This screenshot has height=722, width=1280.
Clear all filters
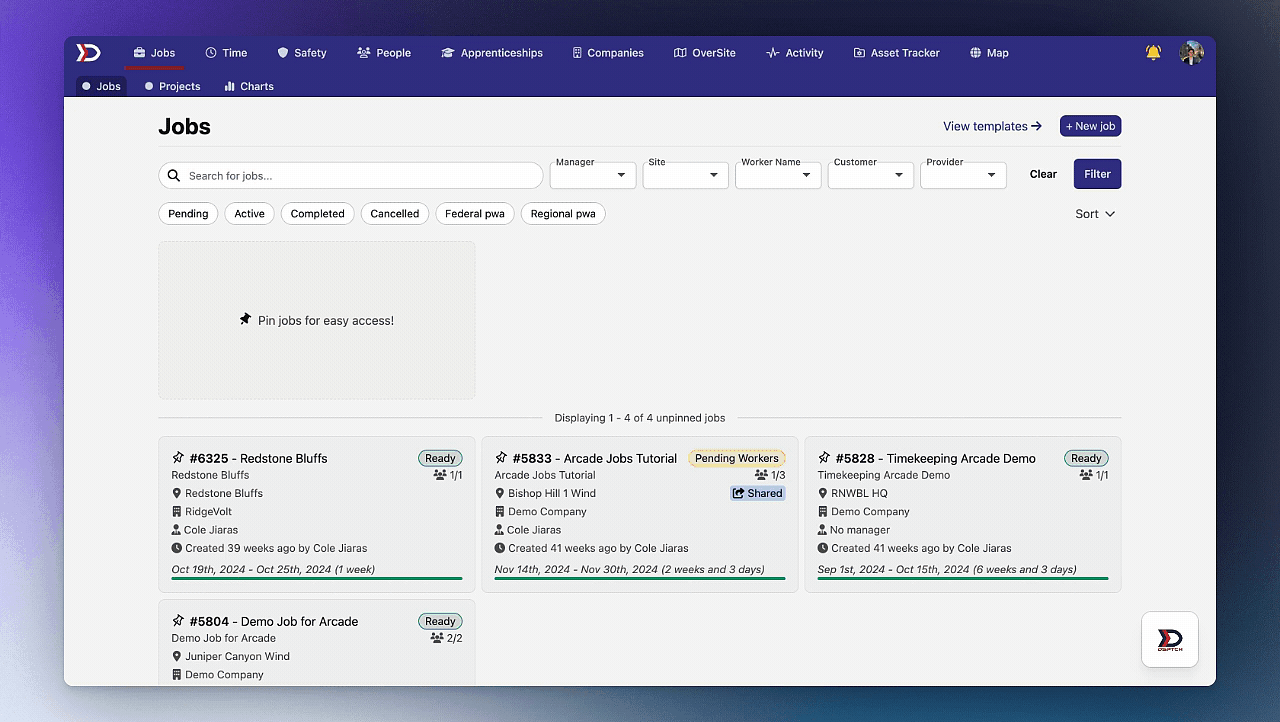[1043, 174]
